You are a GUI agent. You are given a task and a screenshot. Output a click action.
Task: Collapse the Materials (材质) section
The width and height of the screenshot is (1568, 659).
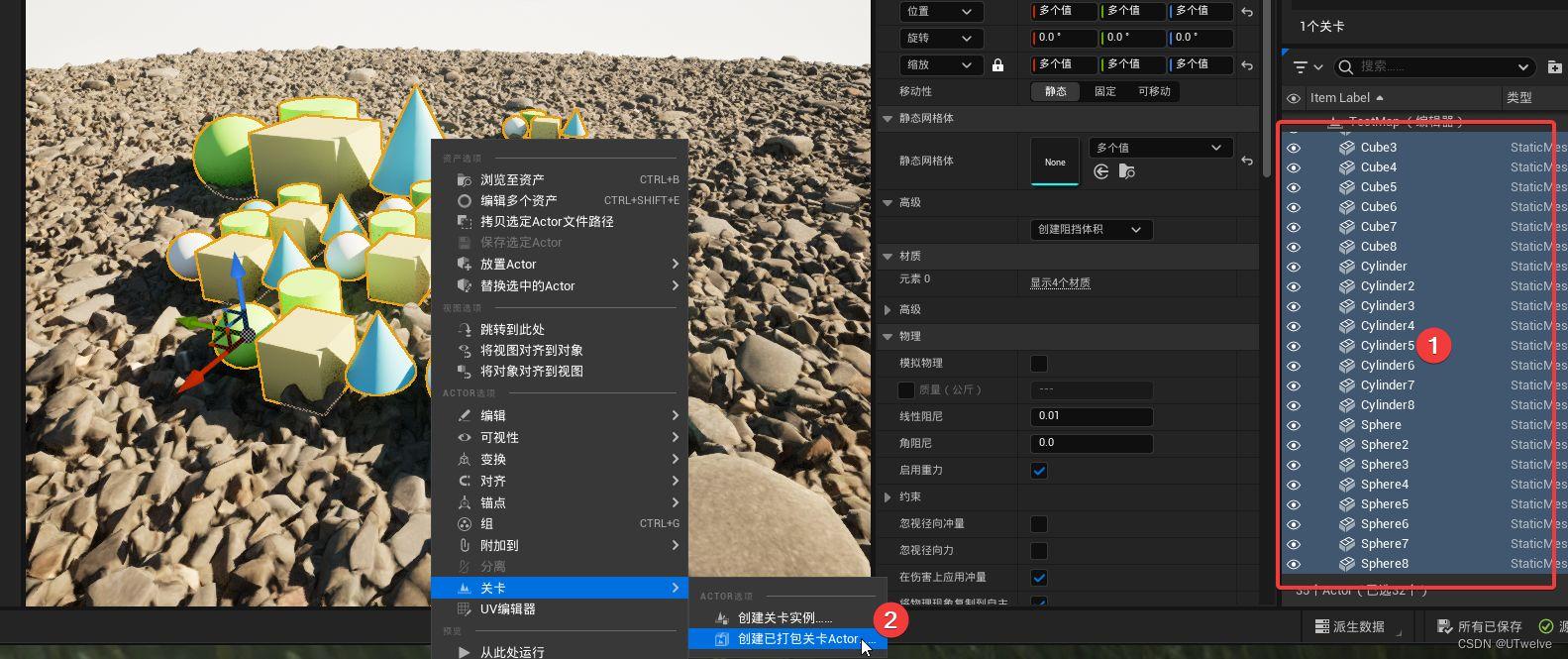(x=888, y=256)
